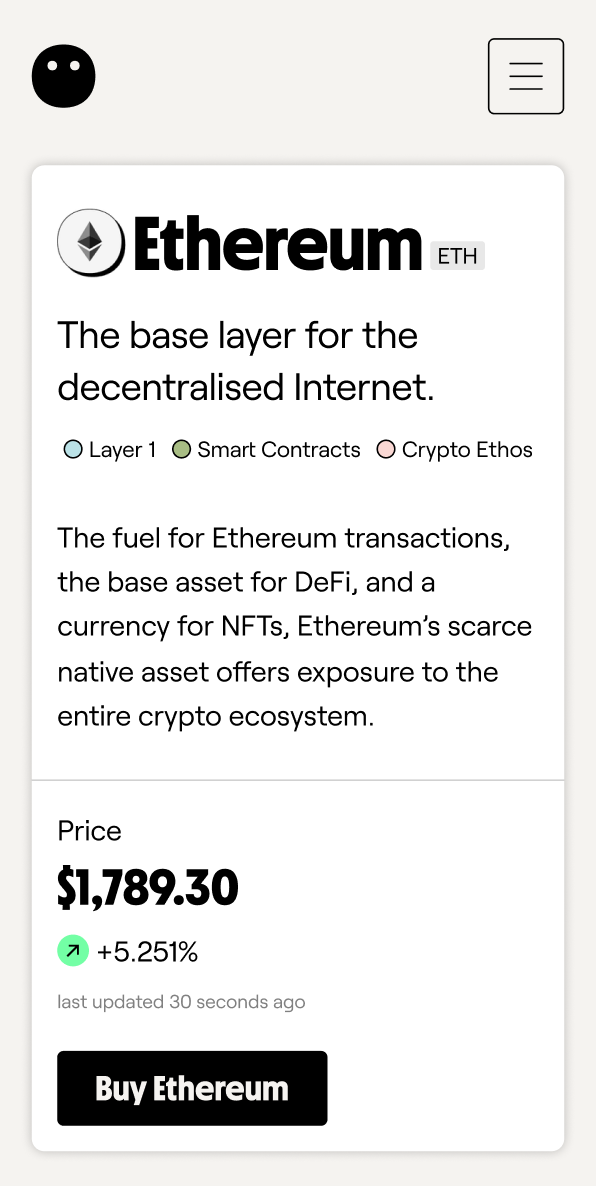596x1186 pixels.
Task: Select the Crypto Ethos tag
Action: click(455, 449)
